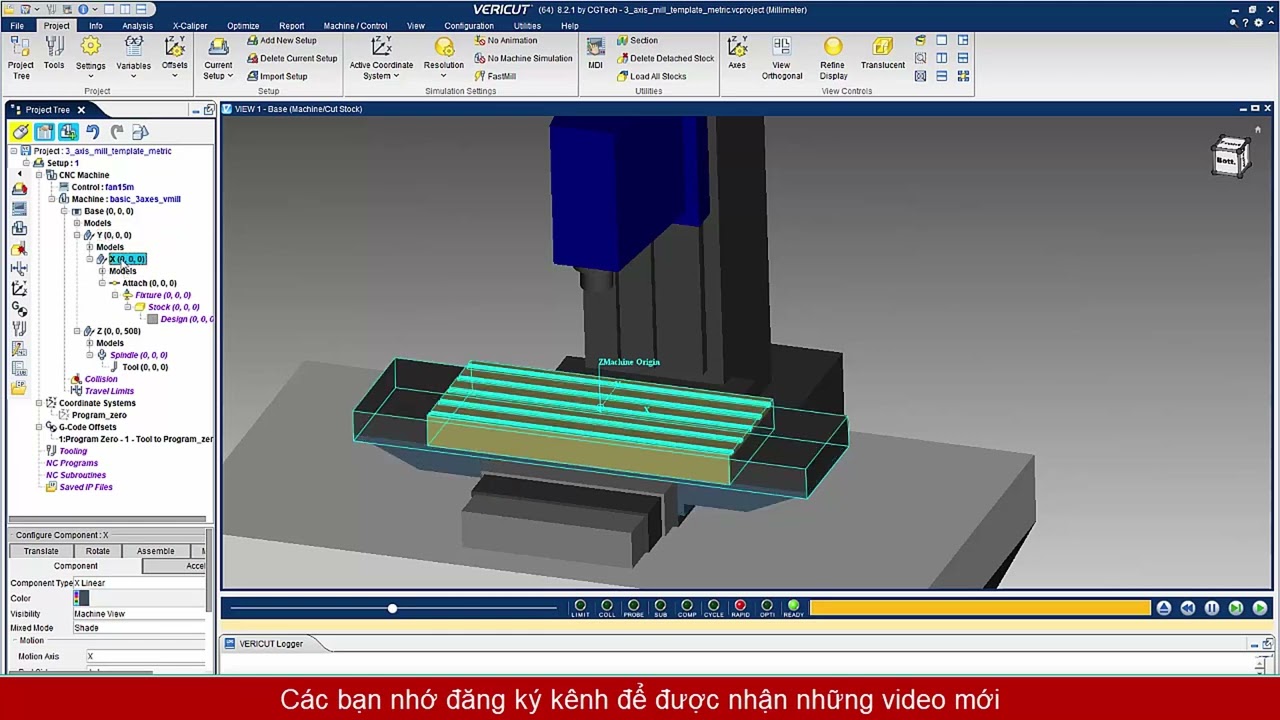Toggle the COLL status light
The height and width of the screenshot is (720, 1280).
tap(607, 607)
